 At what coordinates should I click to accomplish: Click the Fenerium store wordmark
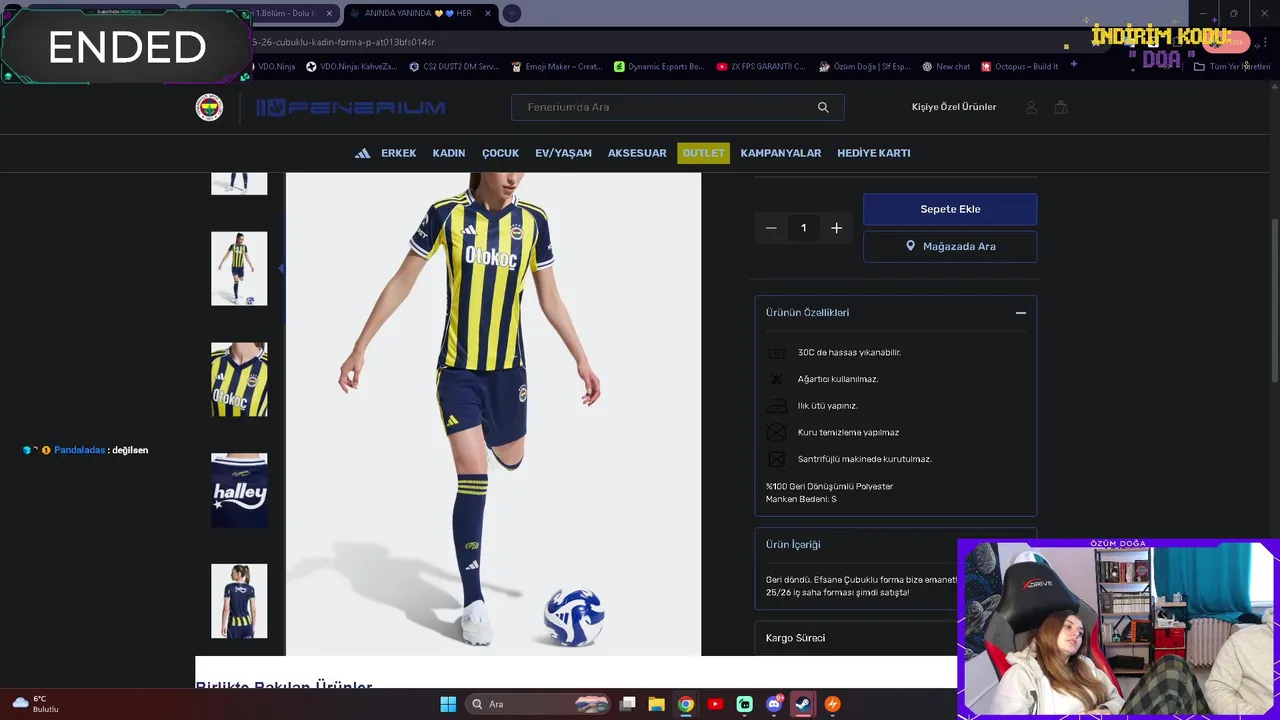point(351,107)
